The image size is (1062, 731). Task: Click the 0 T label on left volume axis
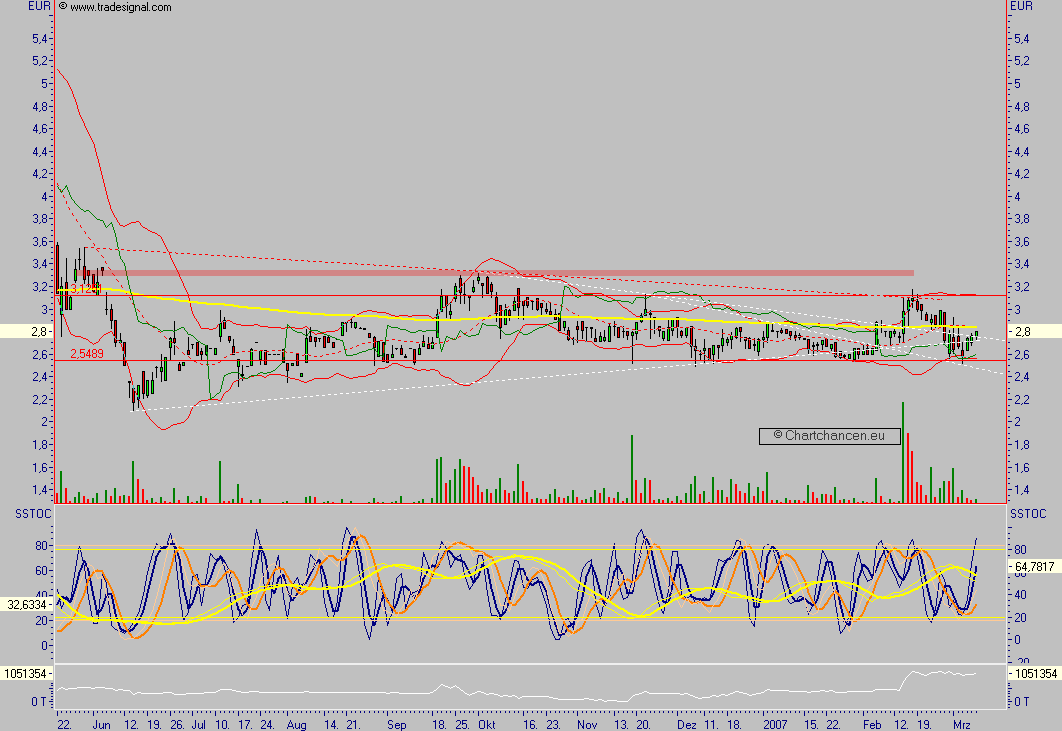pos(39,701)
